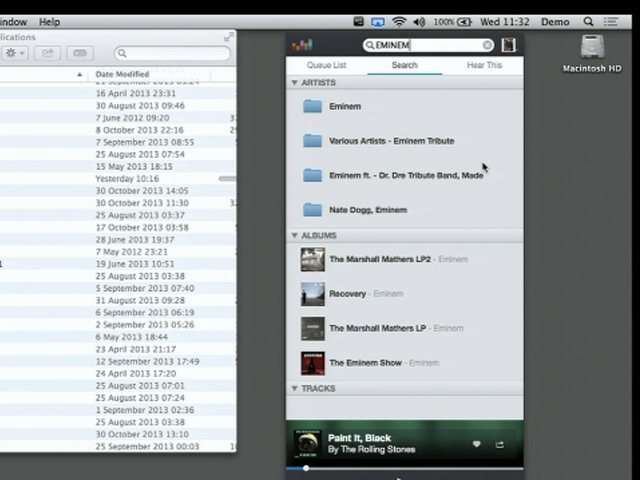Clear the EMINEM search field
Screen dimensions: 640x480
pos(487,45)
